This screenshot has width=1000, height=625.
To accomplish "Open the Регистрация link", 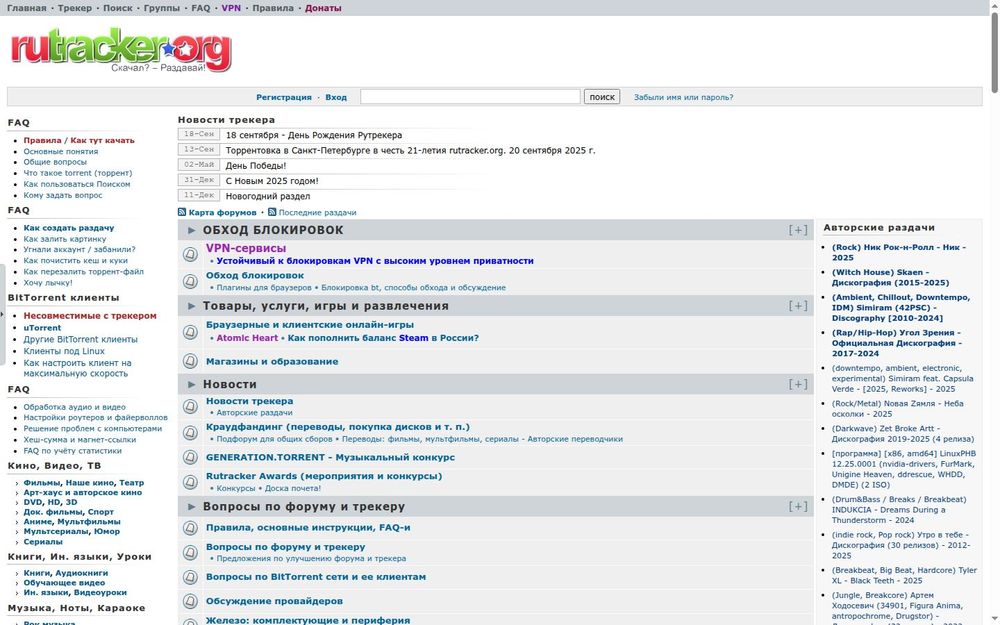I will 284,97.
